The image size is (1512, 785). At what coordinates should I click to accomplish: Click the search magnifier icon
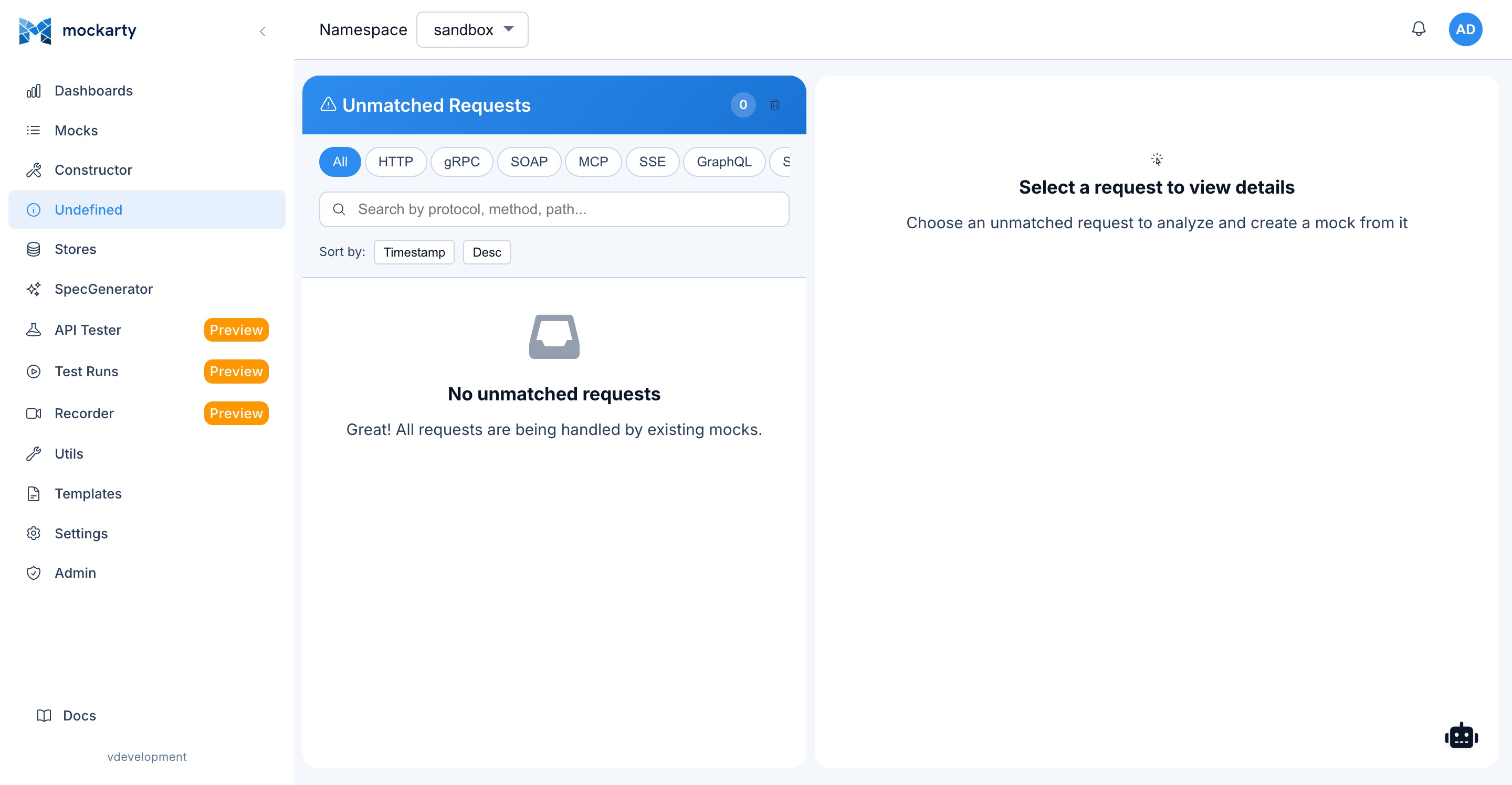pyautogui.click(x=339, y=209)
